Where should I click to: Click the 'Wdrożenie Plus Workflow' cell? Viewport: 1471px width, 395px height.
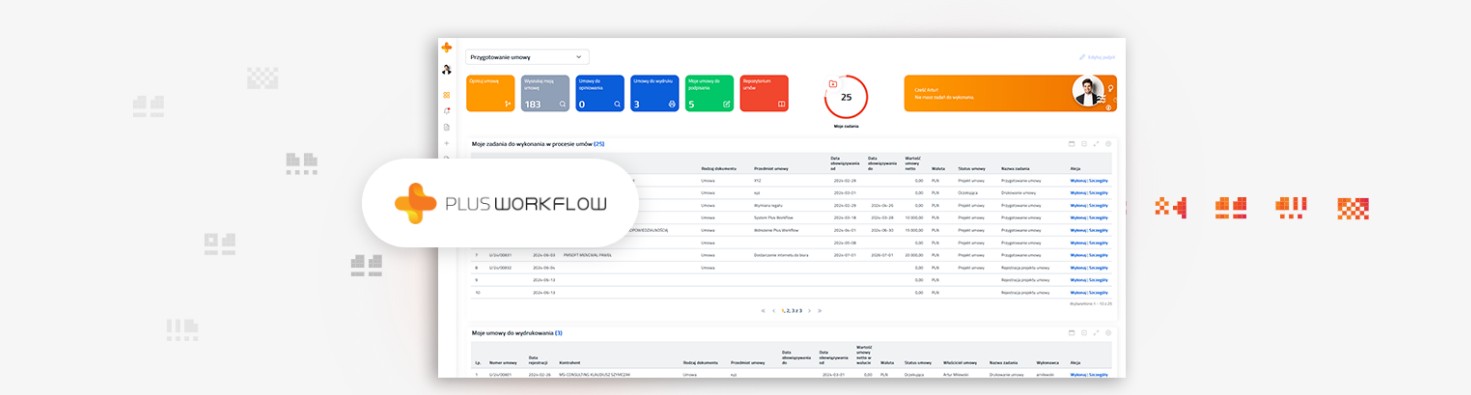coord(776,230)
